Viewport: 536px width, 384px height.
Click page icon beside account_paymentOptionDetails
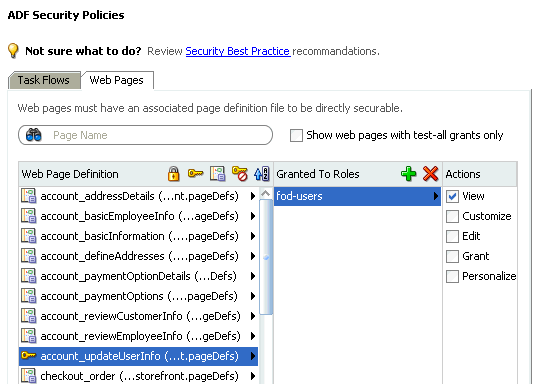click(x=28, y=276)
